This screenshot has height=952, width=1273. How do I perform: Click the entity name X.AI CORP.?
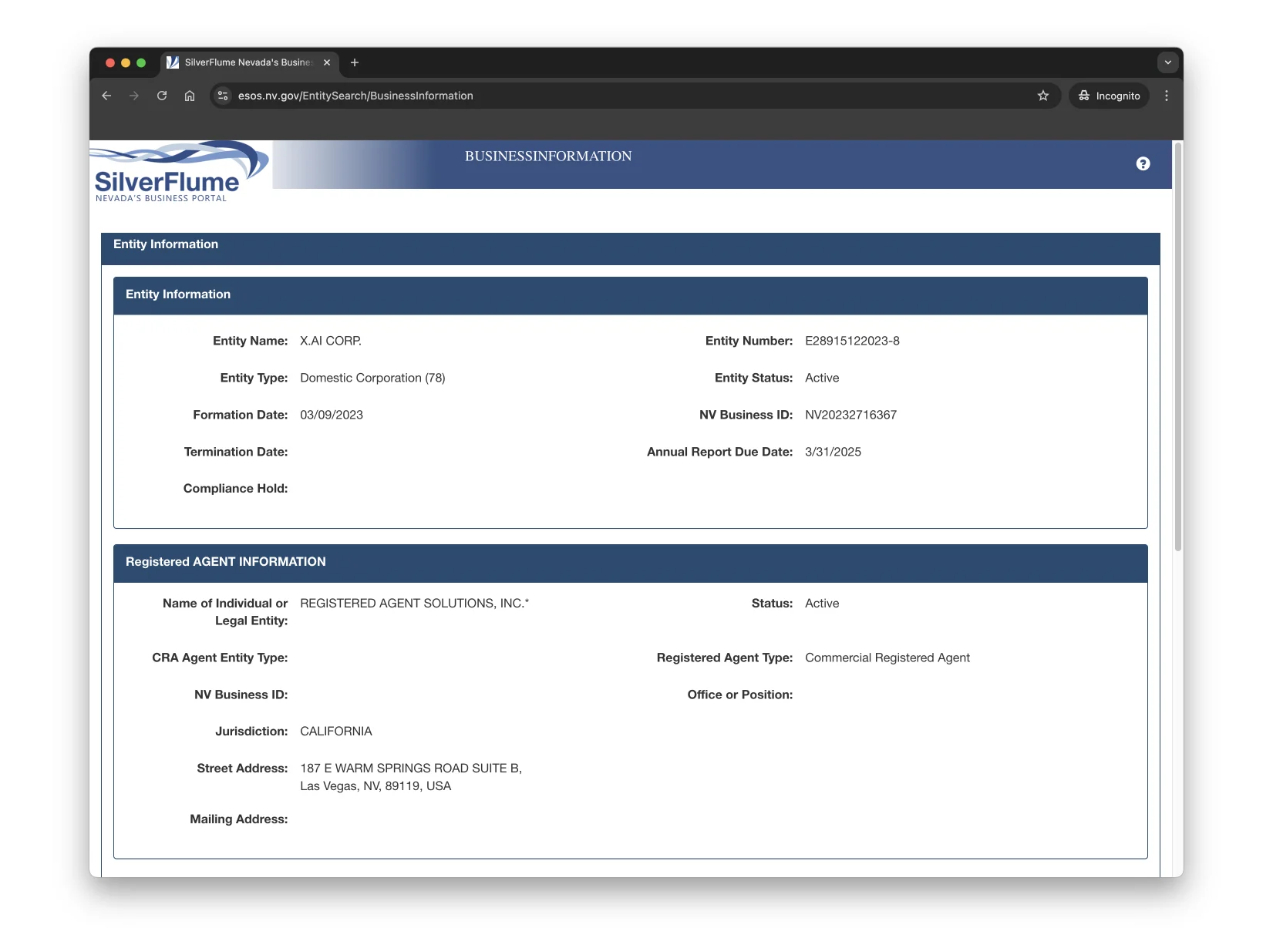click(x=331, y=341)
